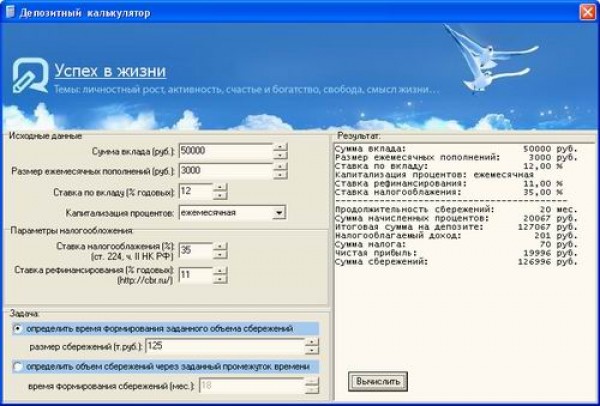The width and height of the screenshot is (600, 406).
Task: Click result line 'Продолжительность сбережений'
Action: [x=456, y=210]
